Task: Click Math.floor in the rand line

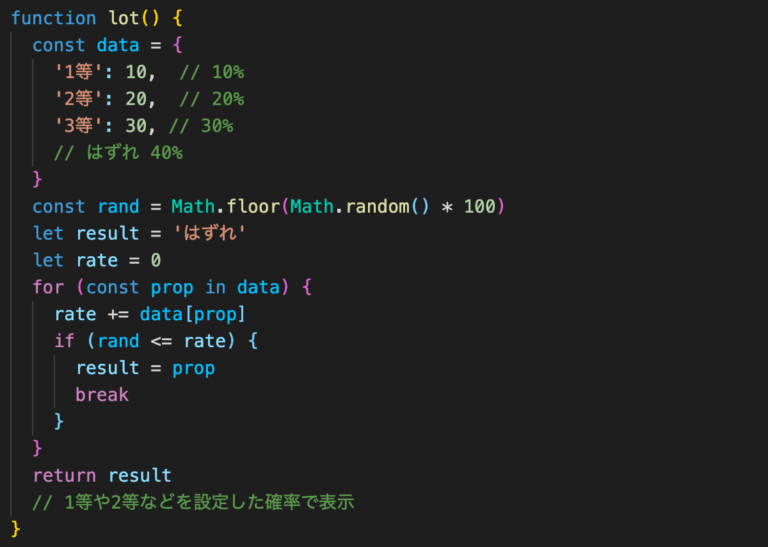Action: (225, 207)
